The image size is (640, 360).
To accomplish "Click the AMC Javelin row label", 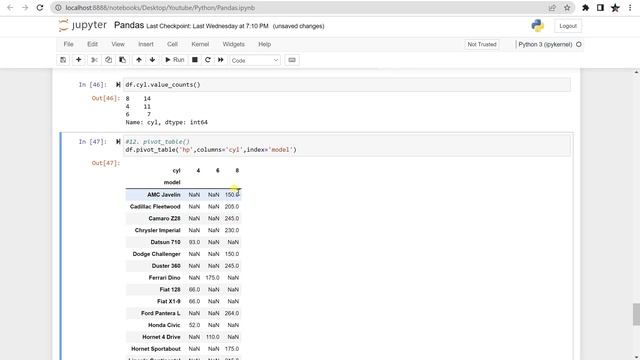I will 164,195.
